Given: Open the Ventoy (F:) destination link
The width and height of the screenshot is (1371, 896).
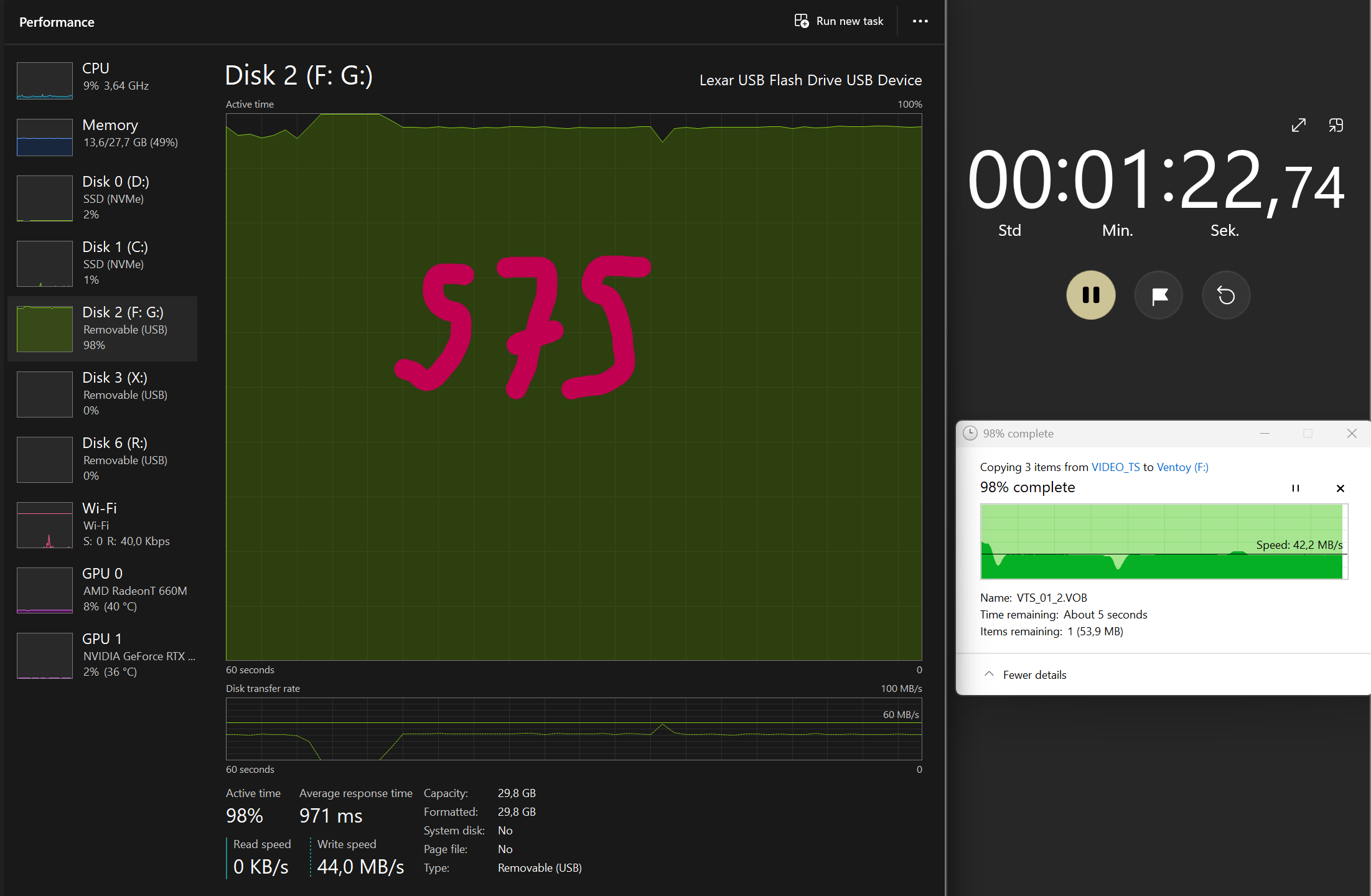Looking at the screenshot, I should coord(1182,467).
